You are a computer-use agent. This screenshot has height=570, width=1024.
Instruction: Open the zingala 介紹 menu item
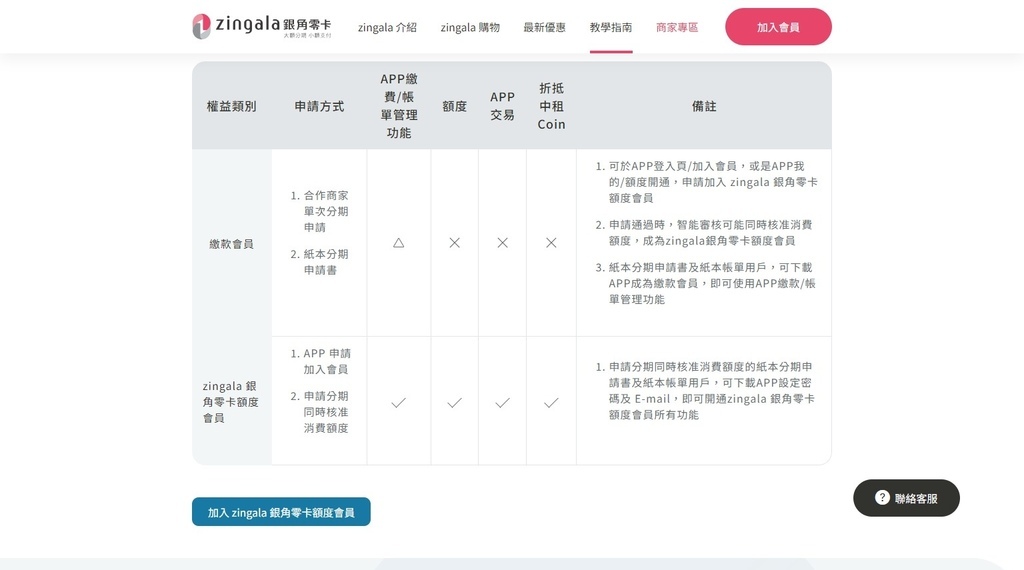[387, 27]
